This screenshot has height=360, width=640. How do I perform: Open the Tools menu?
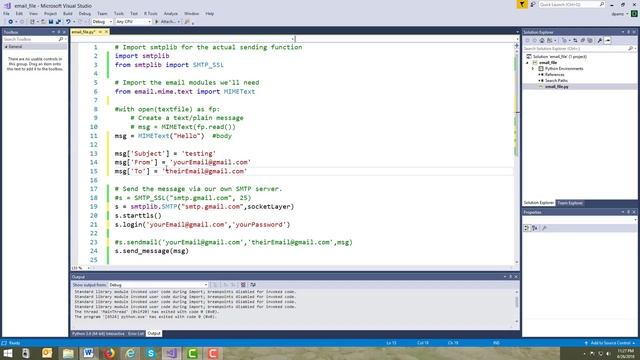pyautogui.click(x=118, y=13)
